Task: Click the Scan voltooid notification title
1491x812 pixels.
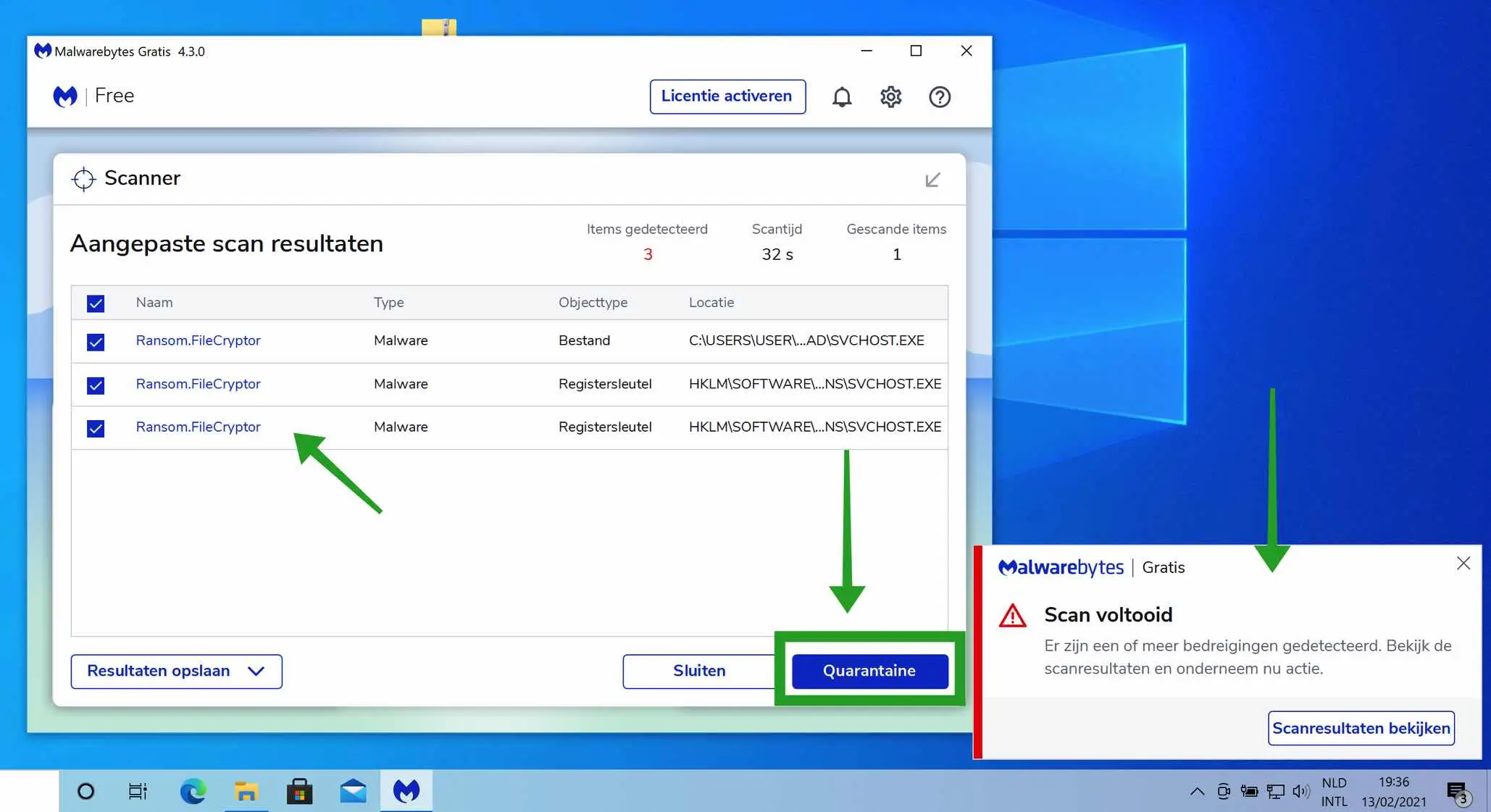Action: coord(1108,615)
